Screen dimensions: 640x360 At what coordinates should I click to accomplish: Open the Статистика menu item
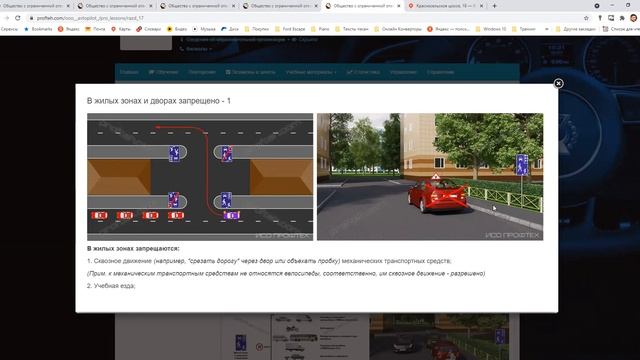(363, 72)
